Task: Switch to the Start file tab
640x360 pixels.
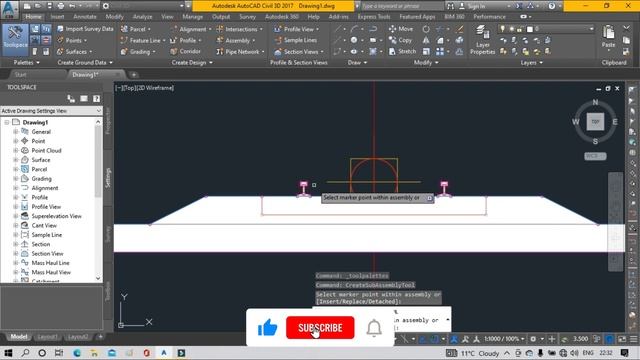Action: pos(20,75)
